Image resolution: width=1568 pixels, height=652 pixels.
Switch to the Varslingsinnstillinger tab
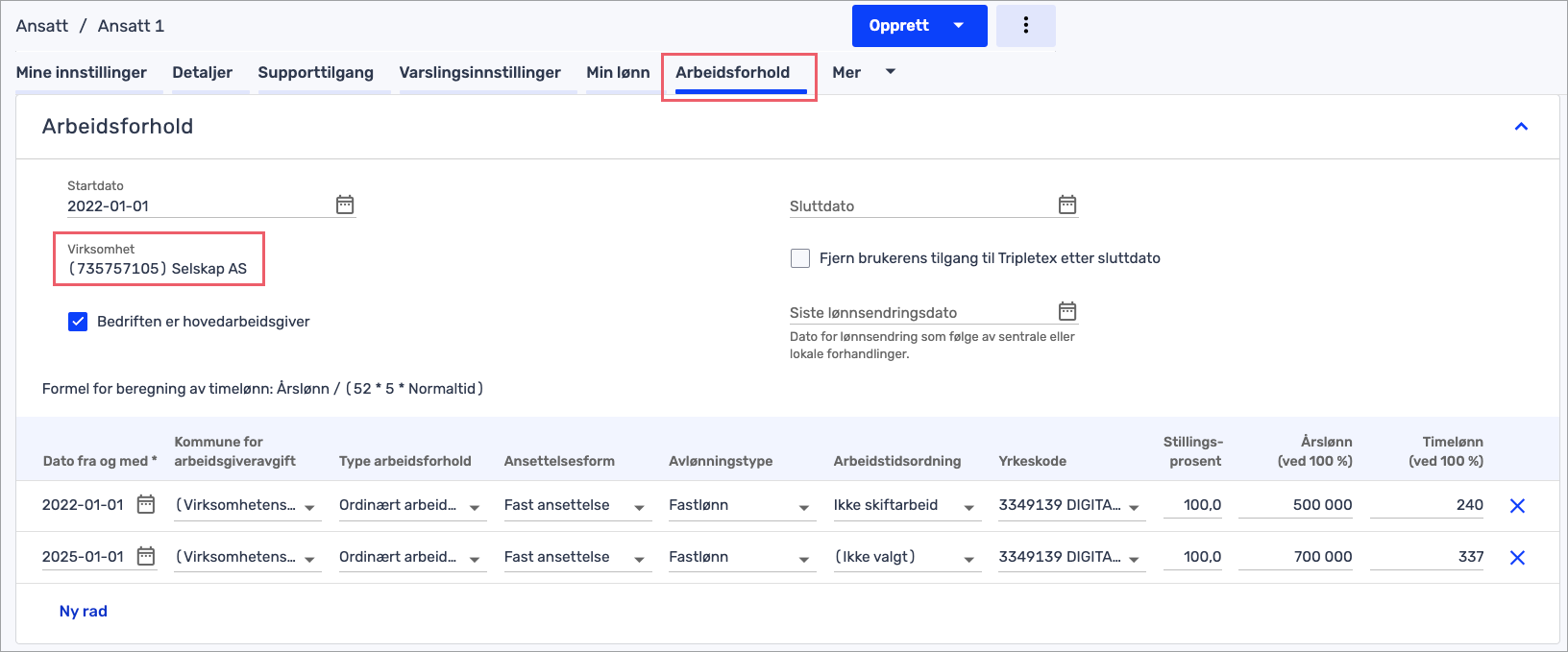point(480,72)
